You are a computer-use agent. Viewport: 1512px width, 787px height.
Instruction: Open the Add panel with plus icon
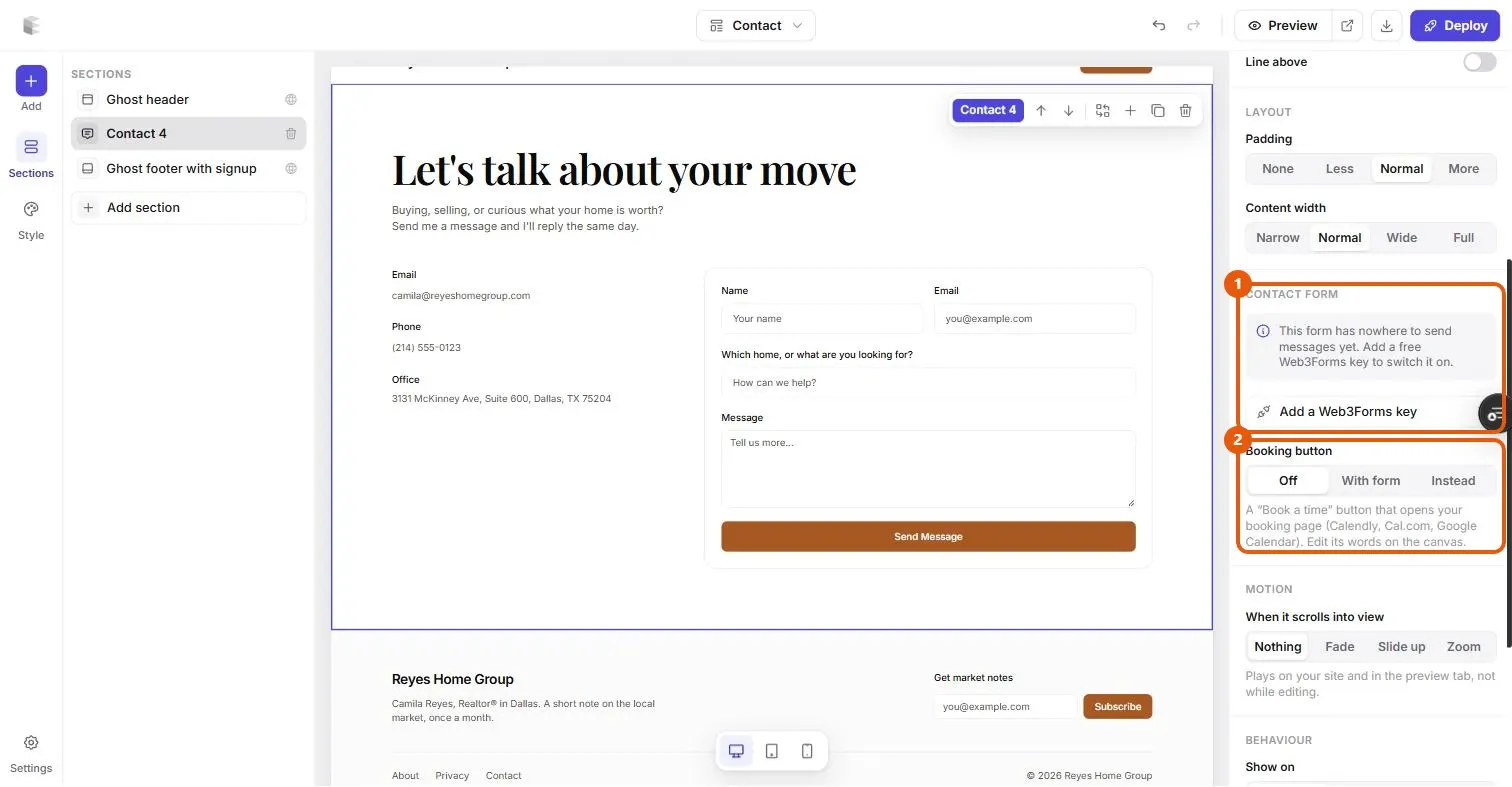pyautogui.click(x=31, y=80)
